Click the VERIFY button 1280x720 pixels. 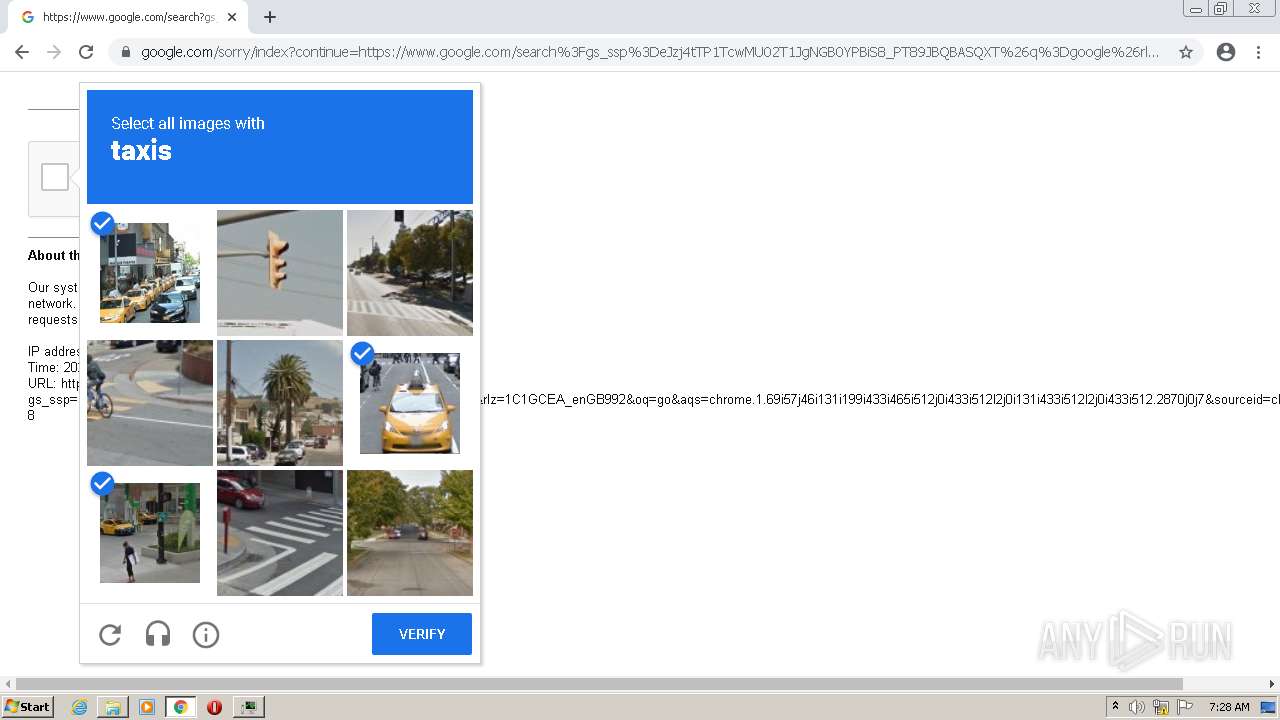pyautogui.click(x=422, y=634)
